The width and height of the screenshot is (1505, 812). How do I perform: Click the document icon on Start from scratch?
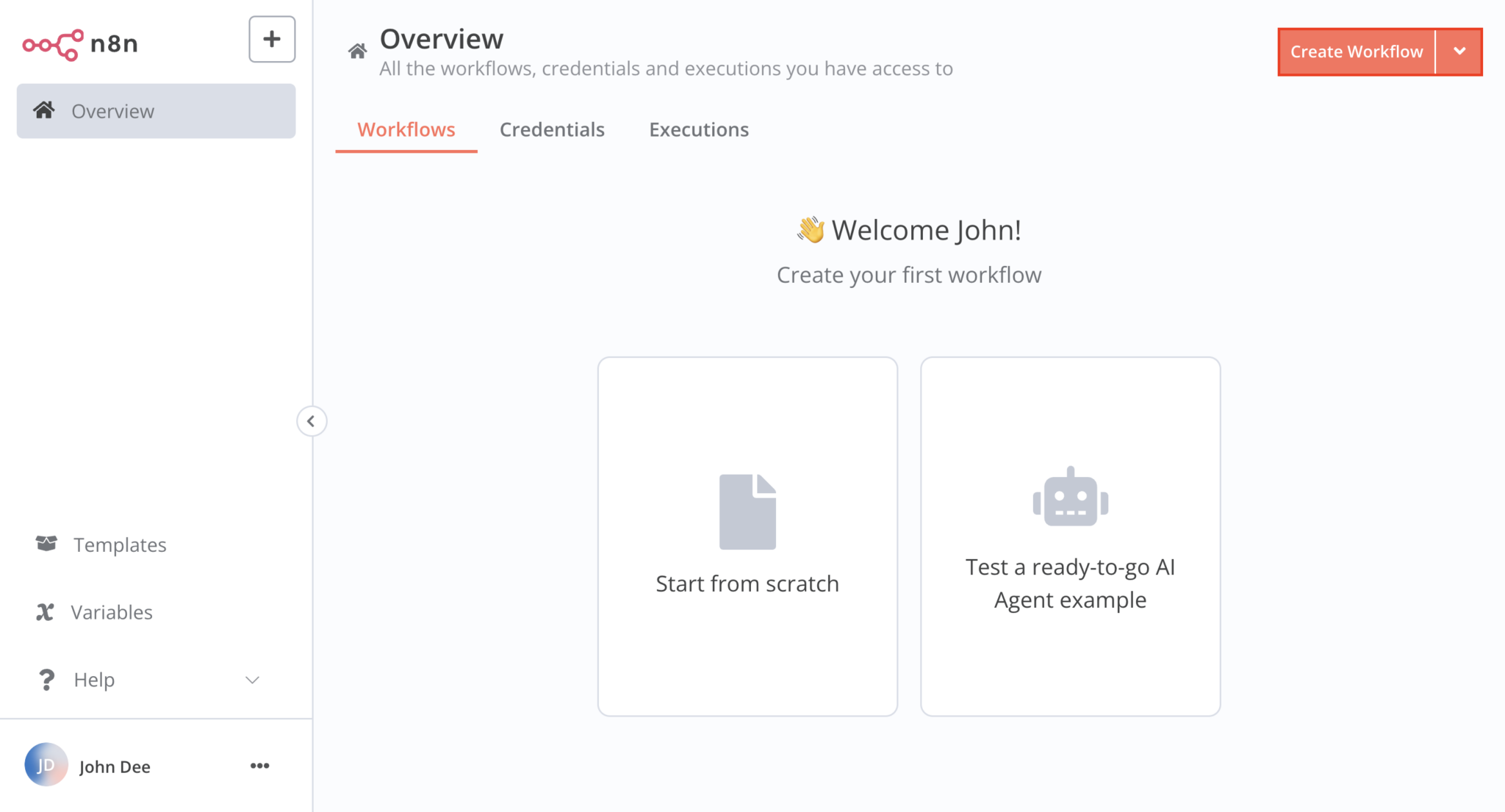tap(747, 510)
